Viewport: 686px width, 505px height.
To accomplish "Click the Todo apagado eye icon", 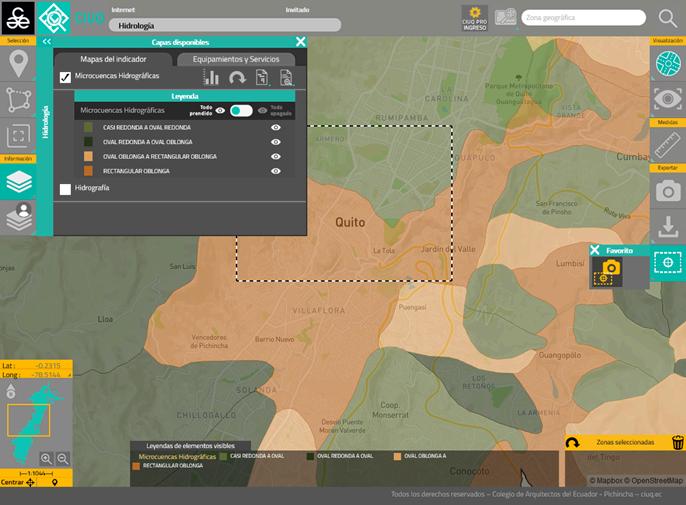I will click(x=262, y=110).
